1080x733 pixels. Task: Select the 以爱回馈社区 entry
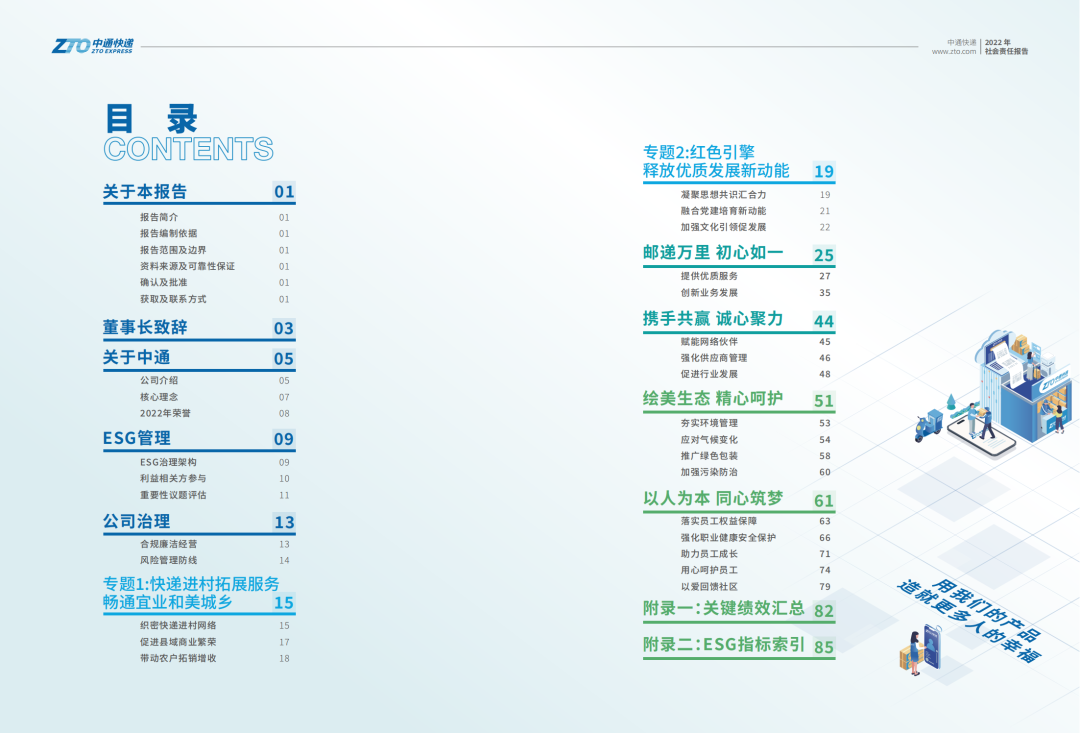[709, 587]
